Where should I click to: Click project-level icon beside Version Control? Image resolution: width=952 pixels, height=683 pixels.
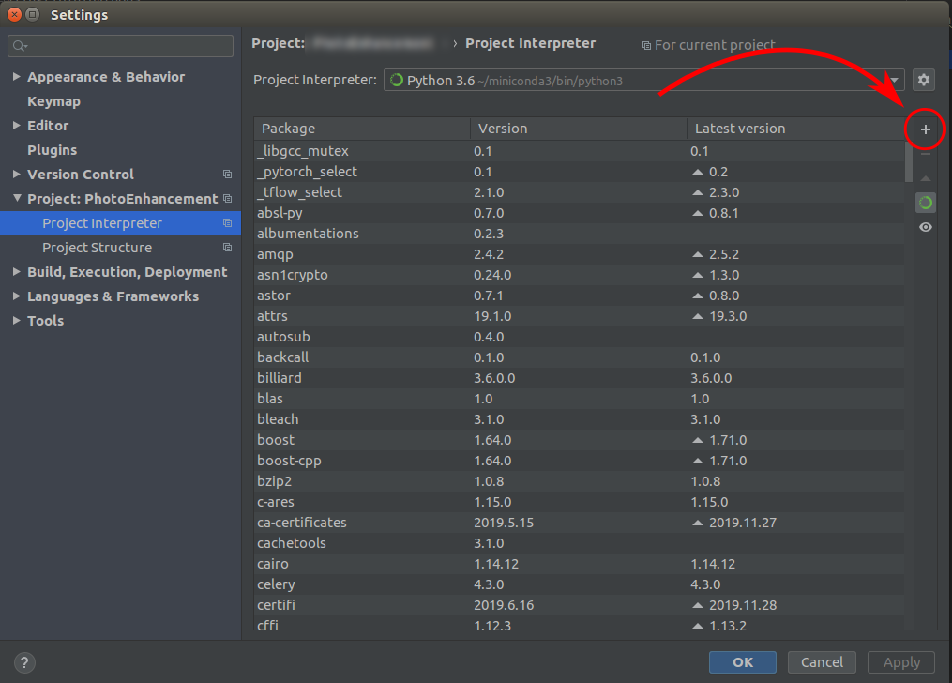click(228, 174)
